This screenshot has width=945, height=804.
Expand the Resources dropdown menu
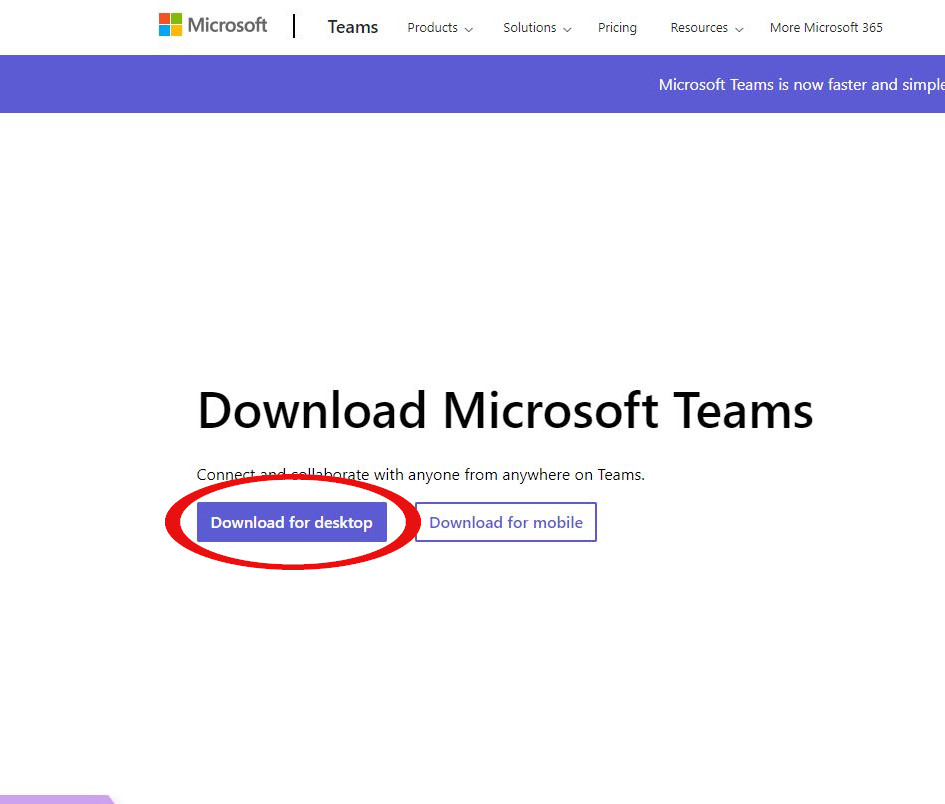coord(707,28)
